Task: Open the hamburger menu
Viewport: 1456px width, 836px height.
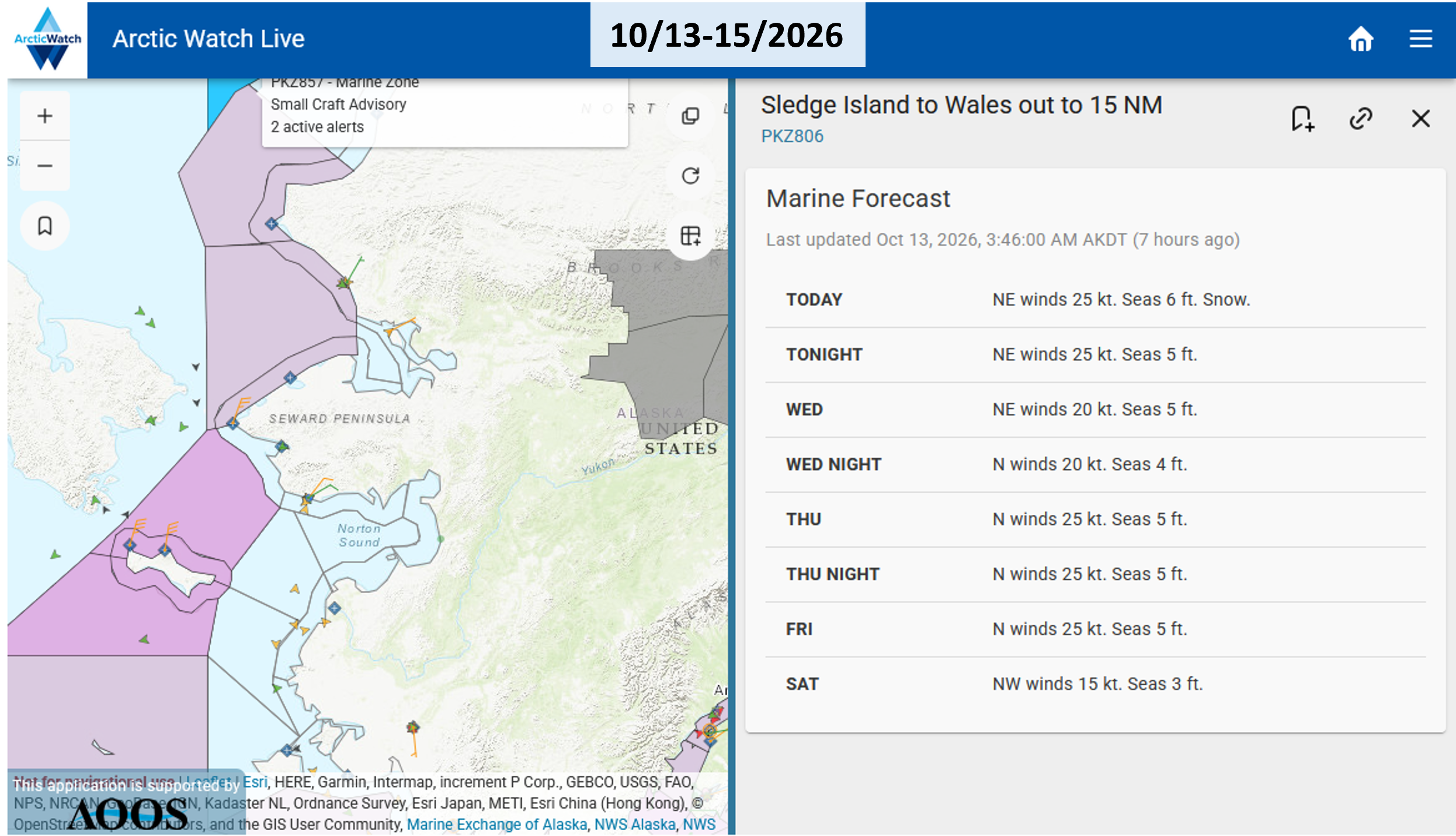Action: coord(1420,39)
